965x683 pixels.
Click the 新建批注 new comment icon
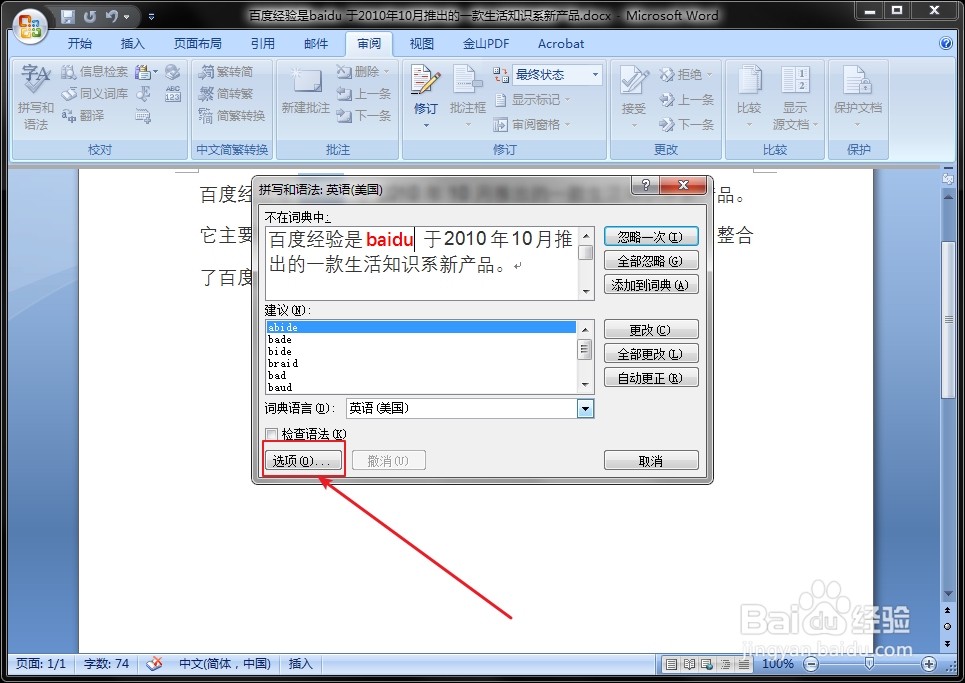point(306,80)
